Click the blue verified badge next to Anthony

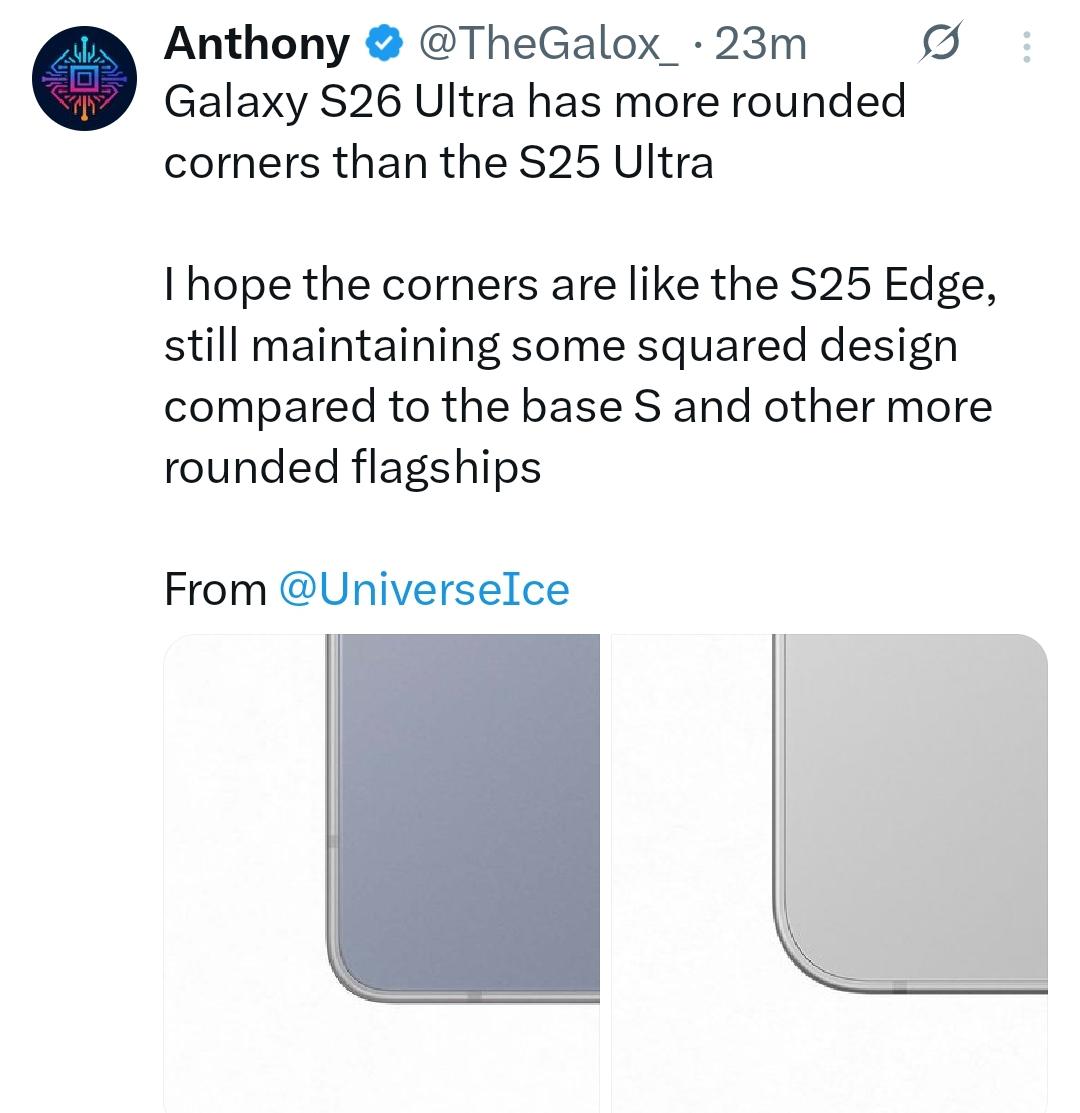click(x=384, y=44)
